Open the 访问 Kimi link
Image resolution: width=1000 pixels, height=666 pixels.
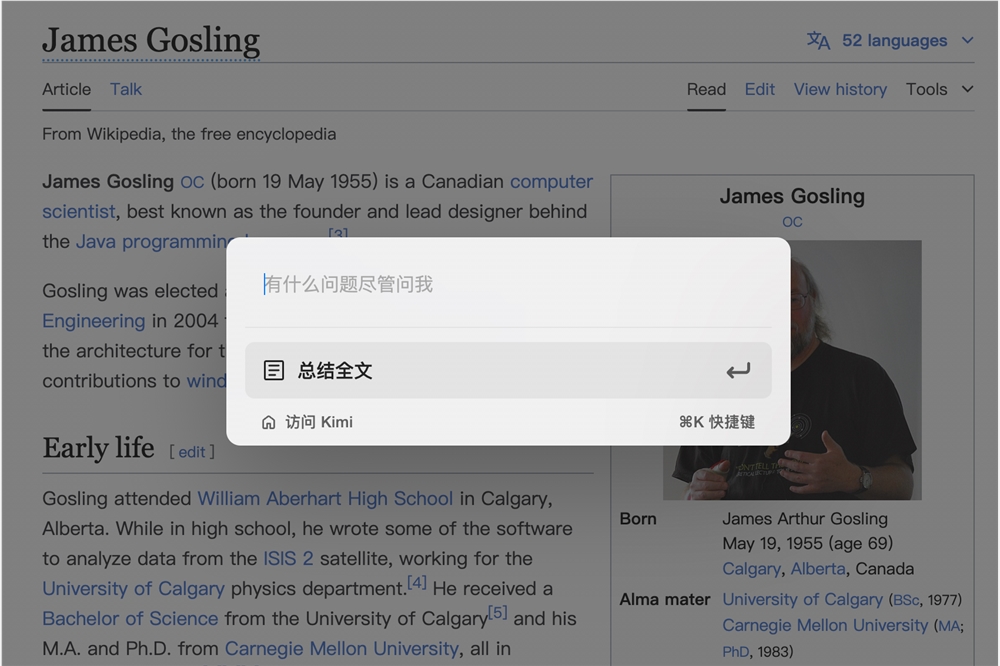(307, 422)
